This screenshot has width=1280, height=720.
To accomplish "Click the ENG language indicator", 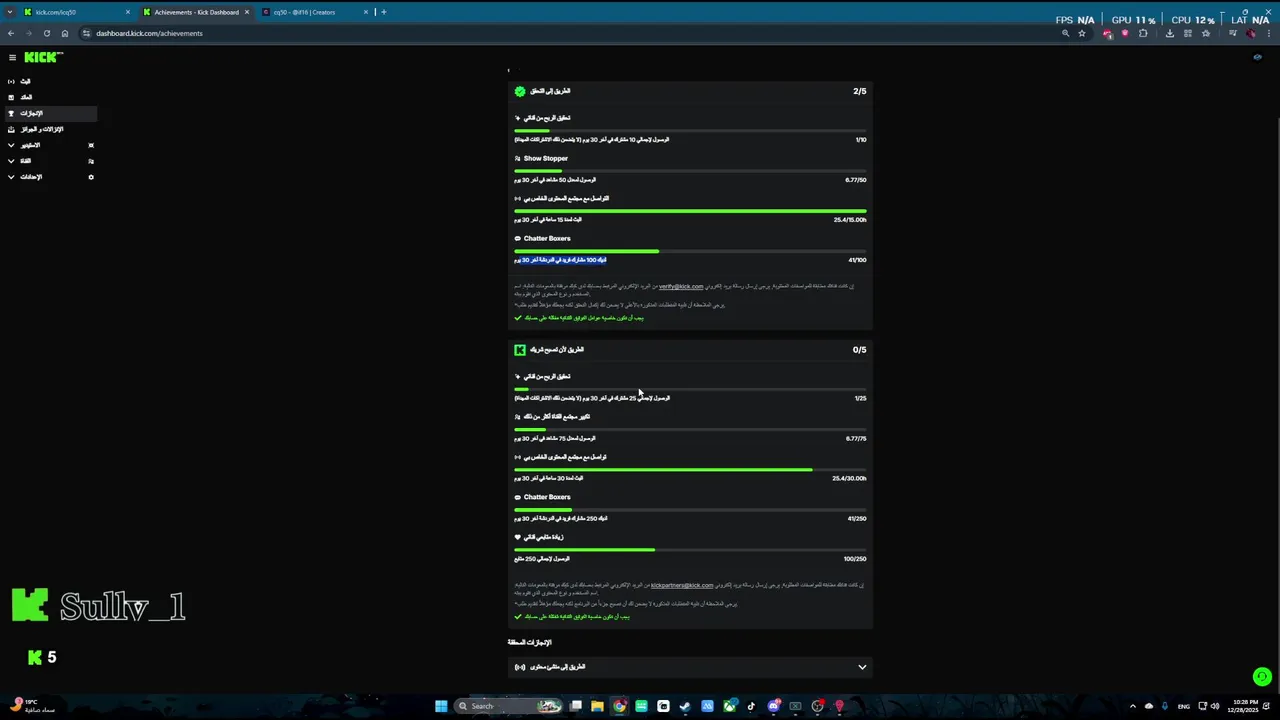I will [1184, 706].
